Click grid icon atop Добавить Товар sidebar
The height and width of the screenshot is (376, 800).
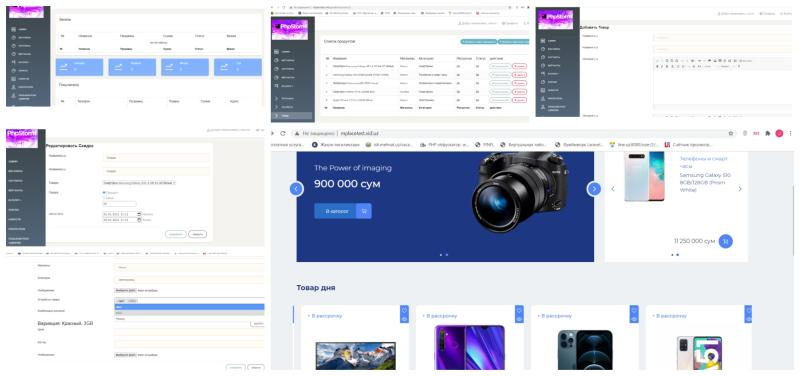coord(543,40)
